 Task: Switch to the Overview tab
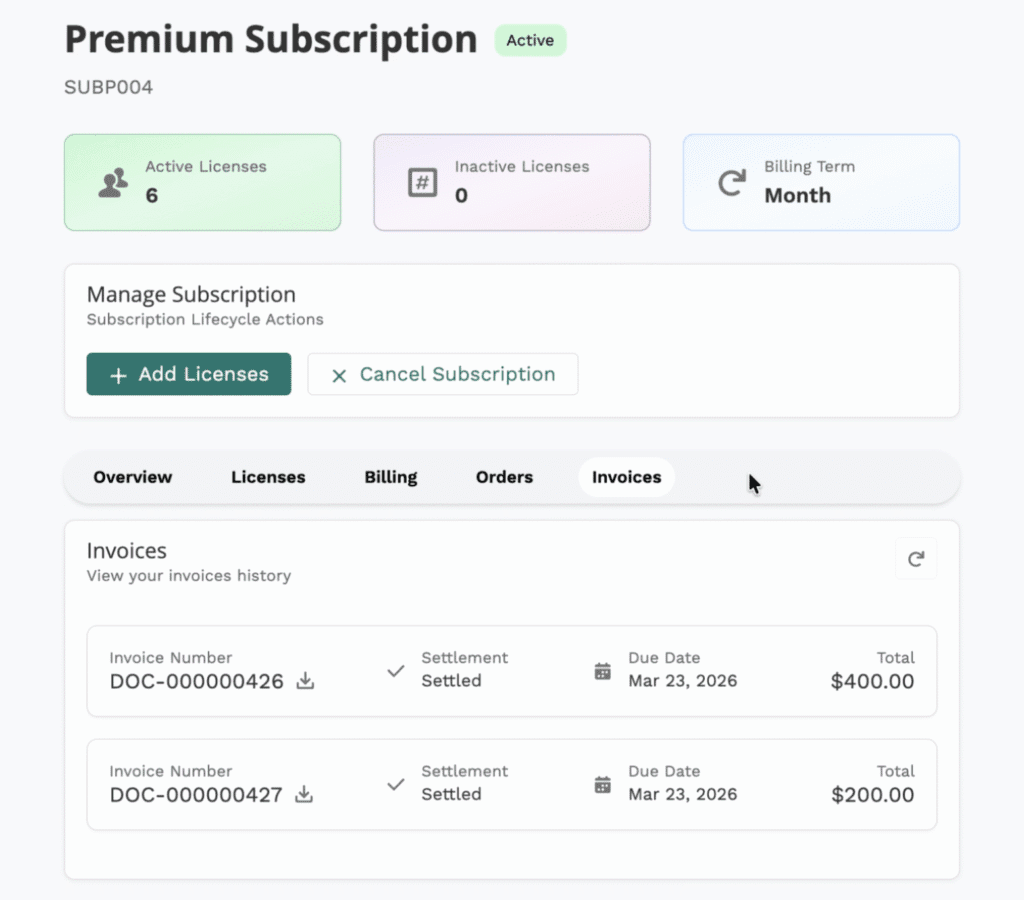(x=132, y=477)
